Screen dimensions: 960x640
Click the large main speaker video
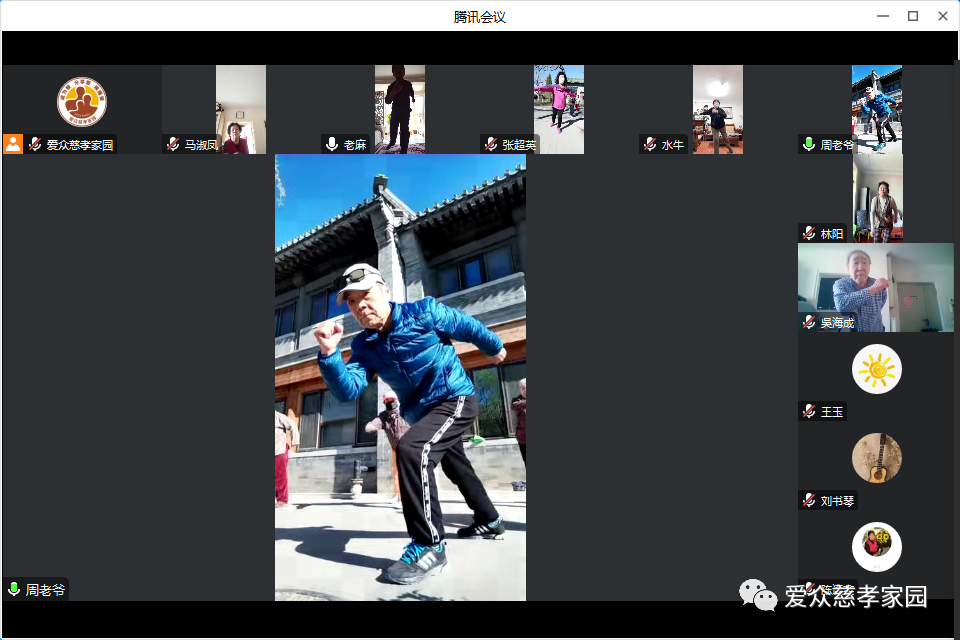400,377
